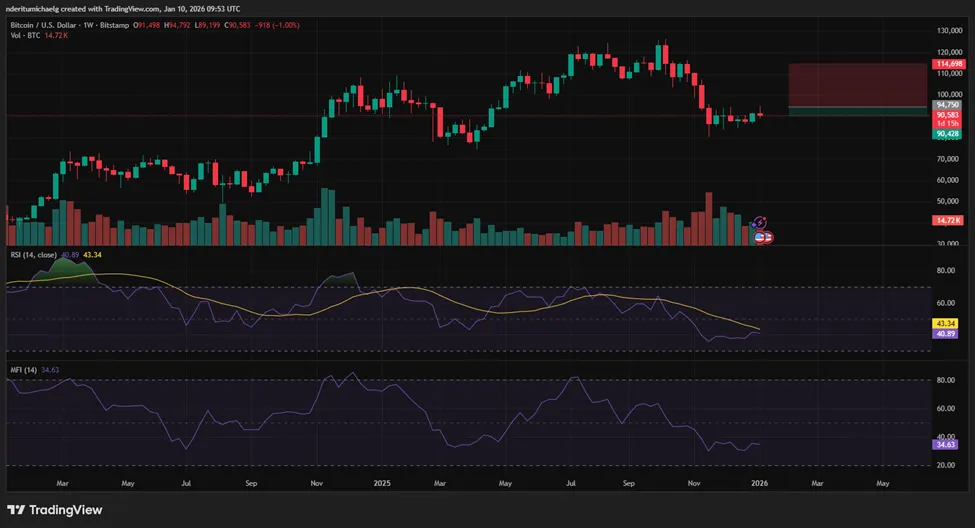Viewport: 975px width, 528px height.
Task: Click the 'Jan 10, 2026 09:53 UTC' timestamp
Action: coord(201,9)
